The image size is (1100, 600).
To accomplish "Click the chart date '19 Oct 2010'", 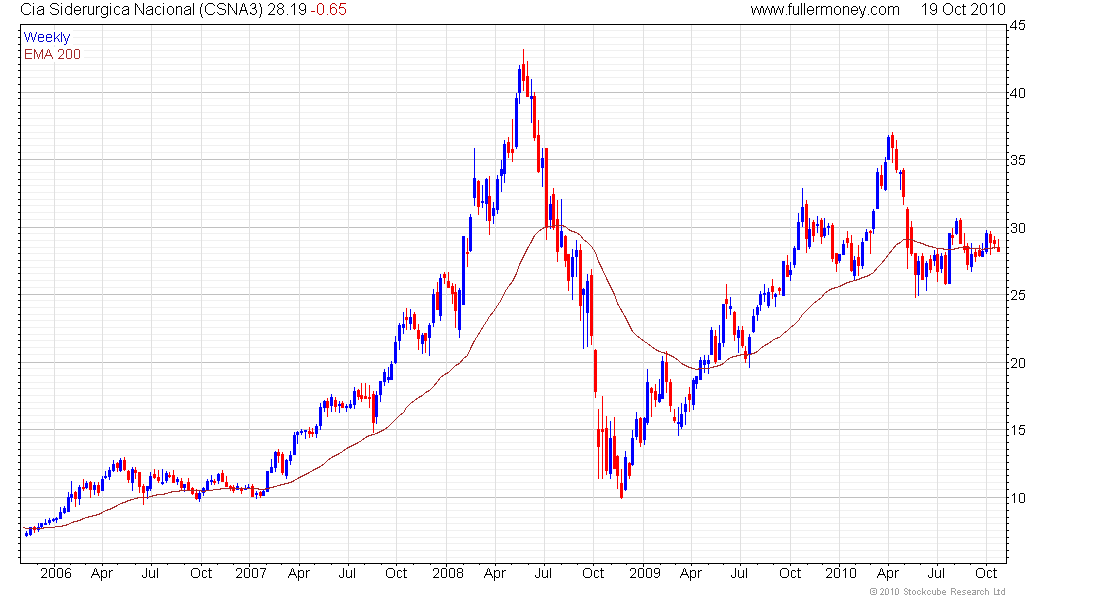I will click(963, 10).
